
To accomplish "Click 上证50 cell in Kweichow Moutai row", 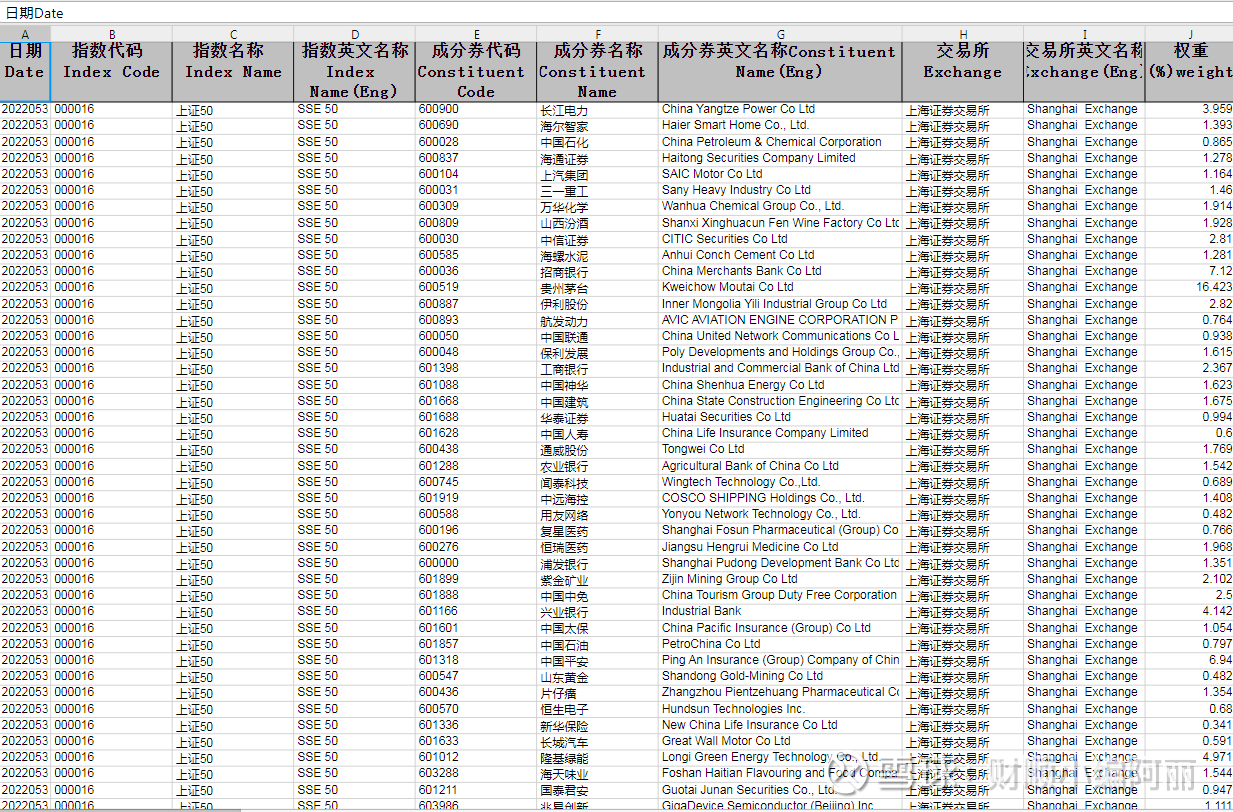I will [233, 287].
